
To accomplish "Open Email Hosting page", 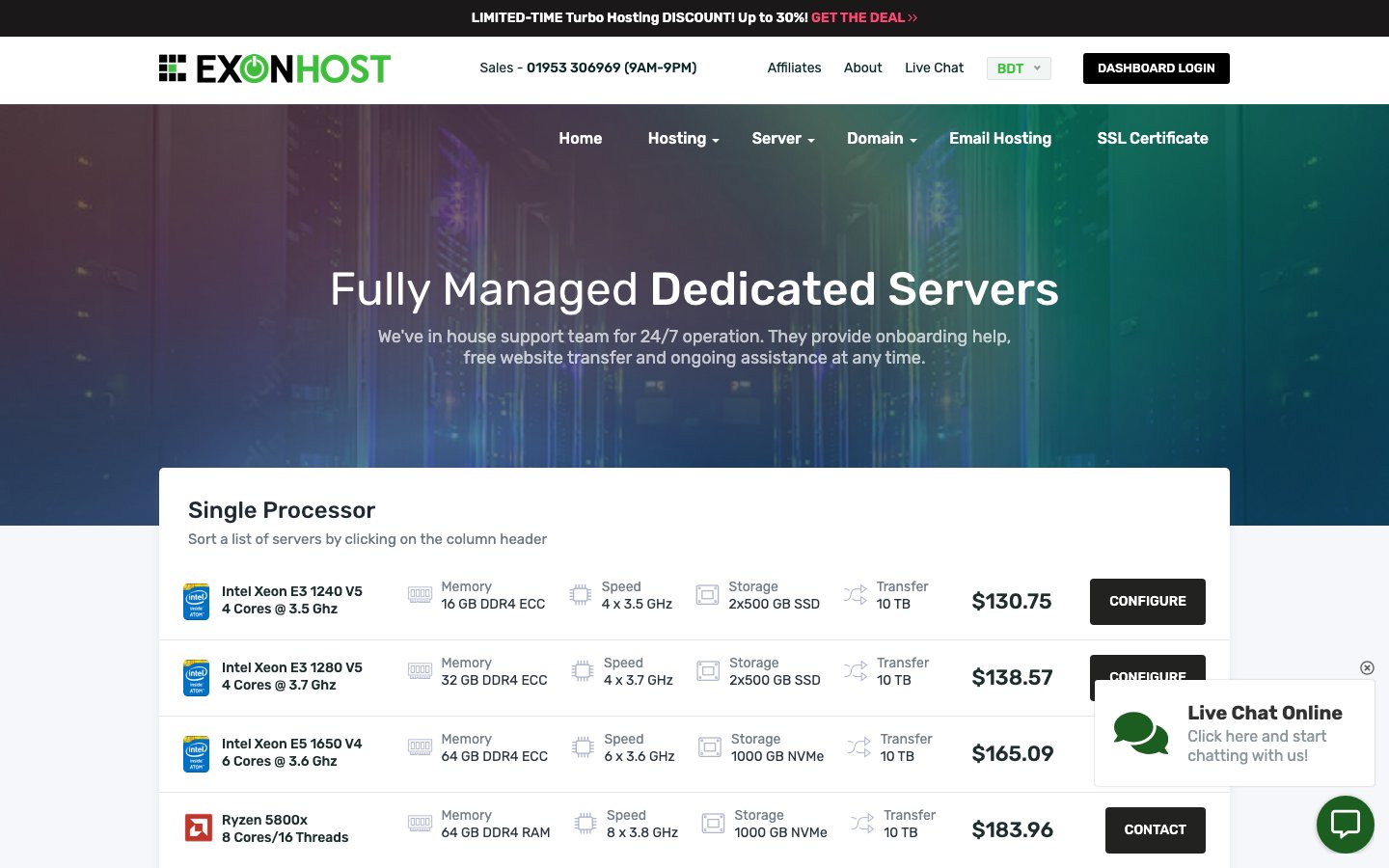I will [x=1000, y=139].
